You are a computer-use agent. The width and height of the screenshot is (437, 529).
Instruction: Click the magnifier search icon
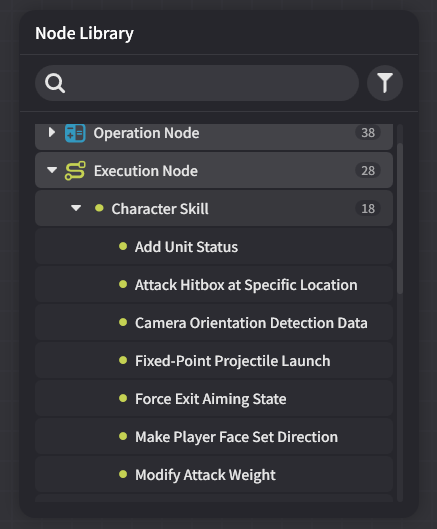[55, 83]
